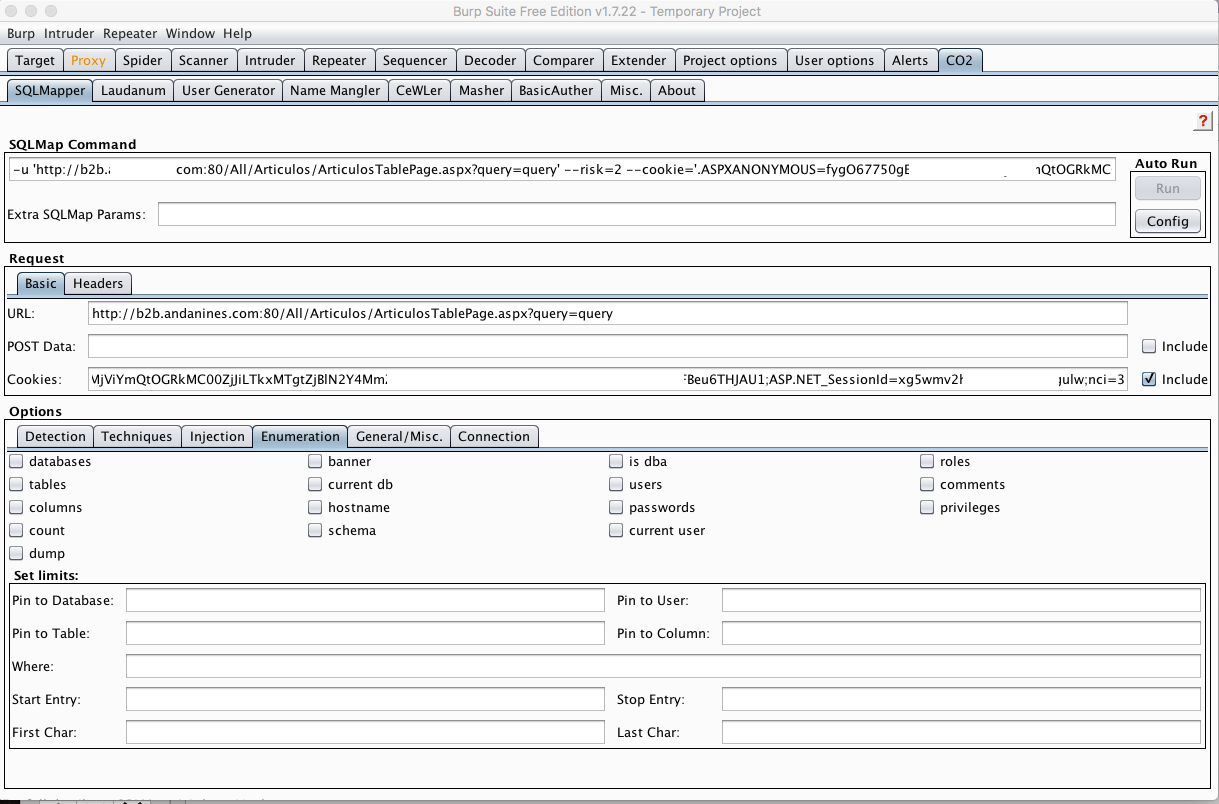Click the red question mark help icon
Screen dimensions: 1219x804
click(x=1203, y=121)
